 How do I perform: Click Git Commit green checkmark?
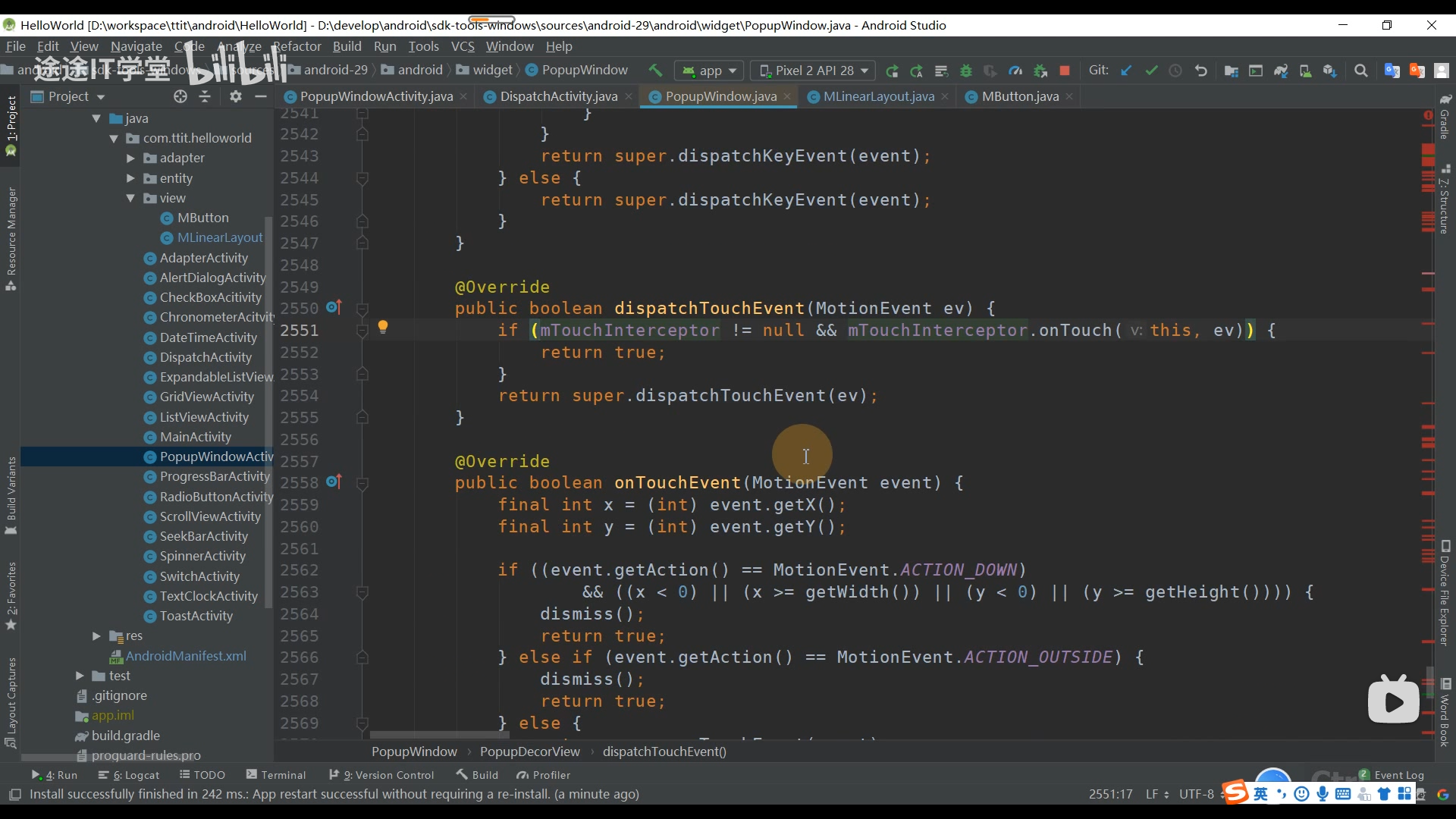click(1151, 71)
